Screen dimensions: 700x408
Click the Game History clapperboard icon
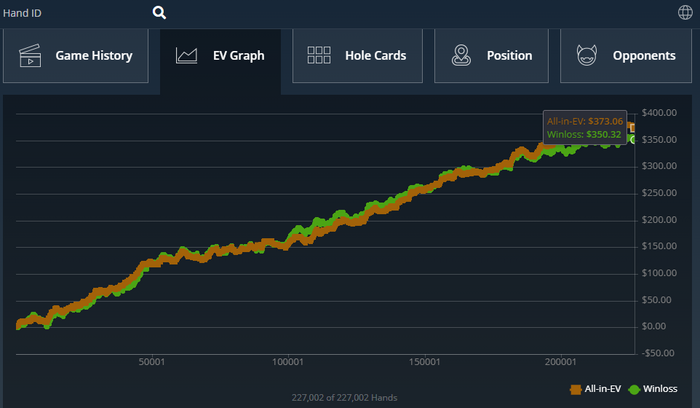pos(30,56)
